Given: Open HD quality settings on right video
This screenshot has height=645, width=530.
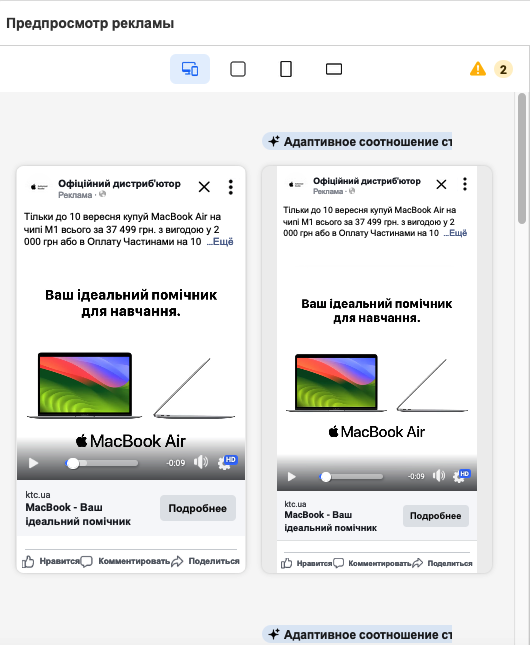Looking at the screenshot, I should [461, 476].
